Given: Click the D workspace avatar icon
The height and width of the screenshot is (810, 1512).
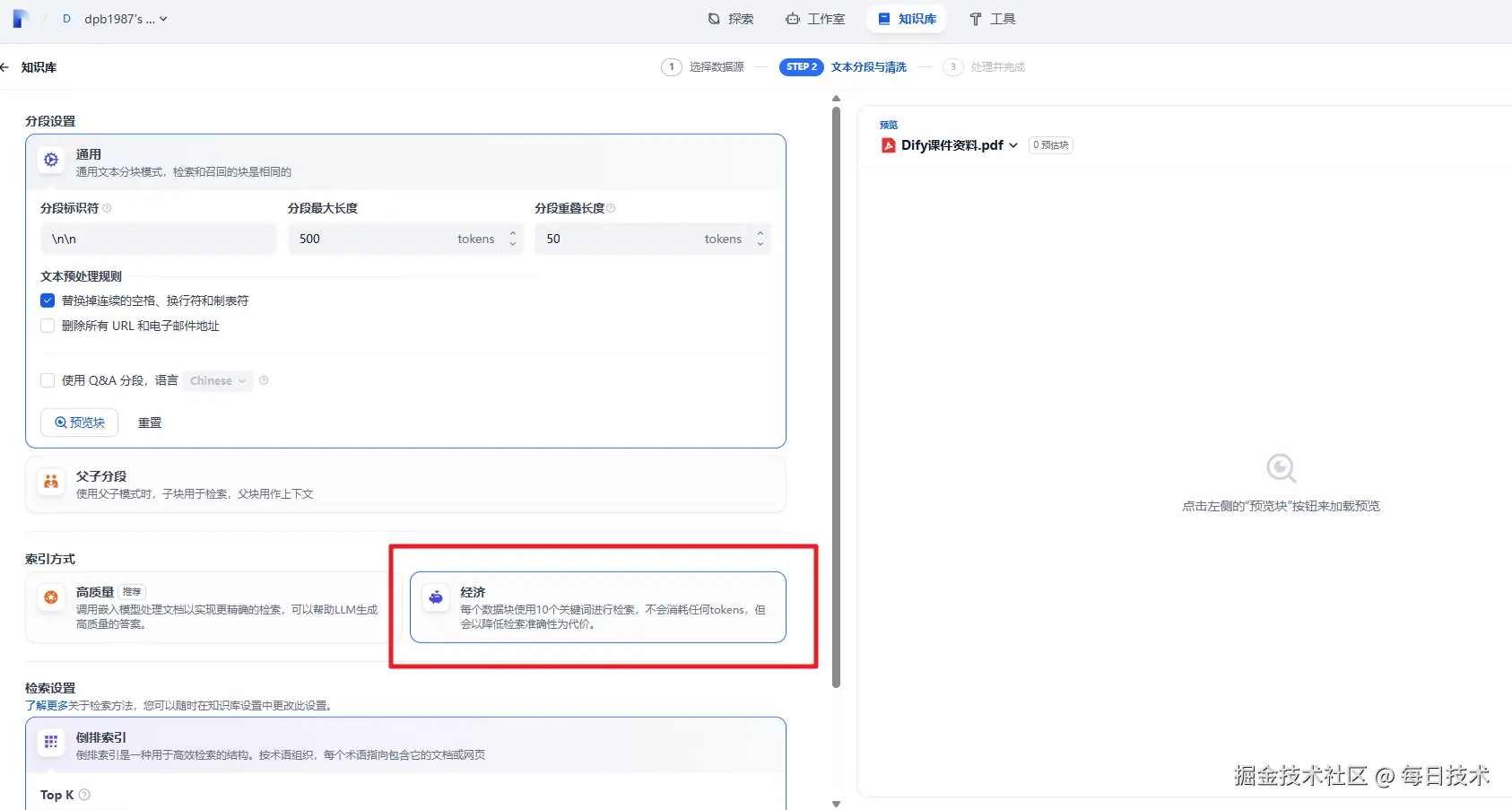Looking at the screenshot, I should pos(66,19).
